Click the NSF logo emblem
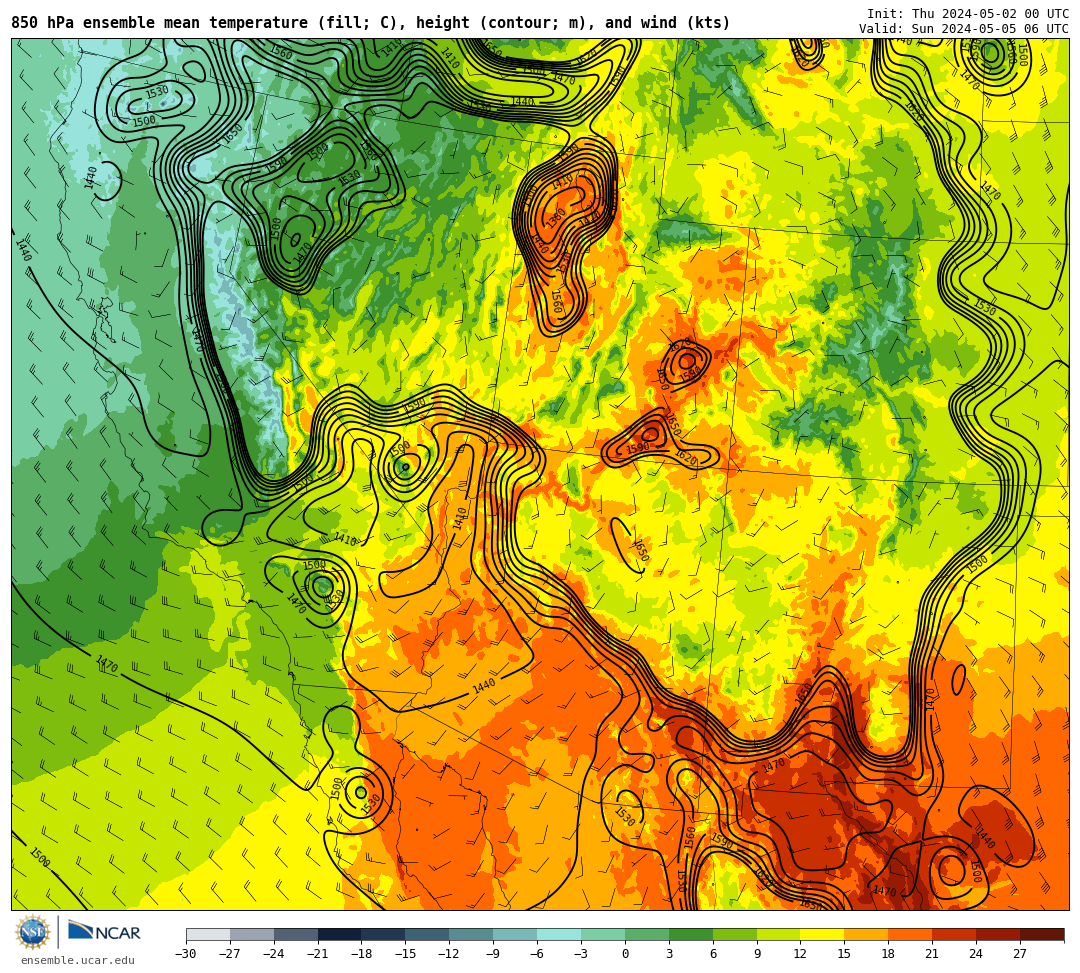 [33, 933]
